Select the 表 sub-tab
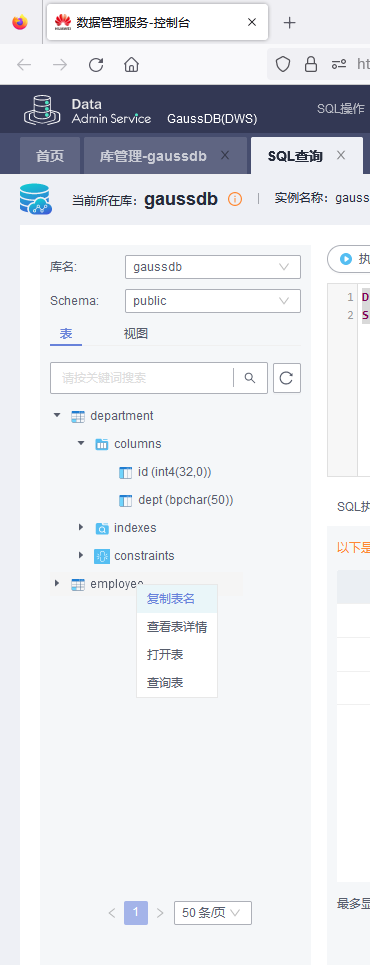370x965 pixels. click(x=66, y=334)
